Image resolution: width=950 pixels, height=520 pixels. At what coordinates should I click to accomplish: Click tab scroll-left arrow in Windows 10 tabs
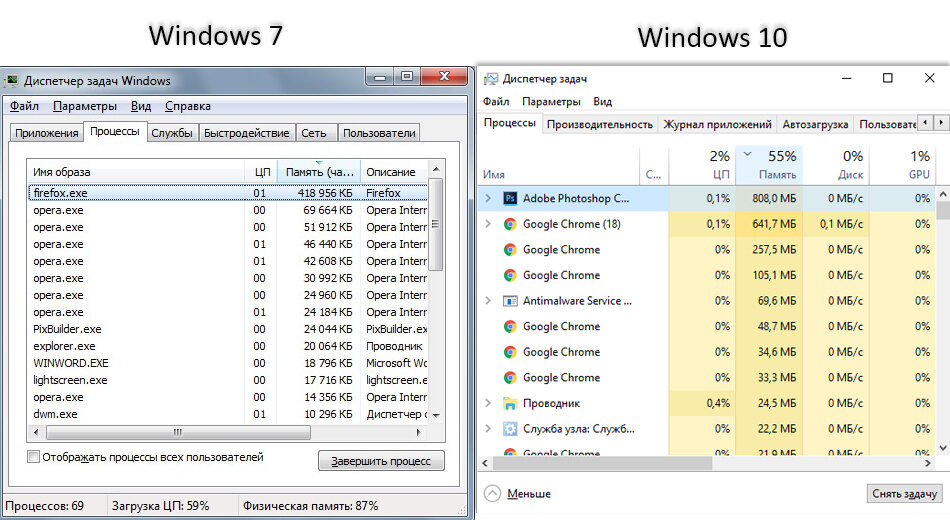[925, 122]
